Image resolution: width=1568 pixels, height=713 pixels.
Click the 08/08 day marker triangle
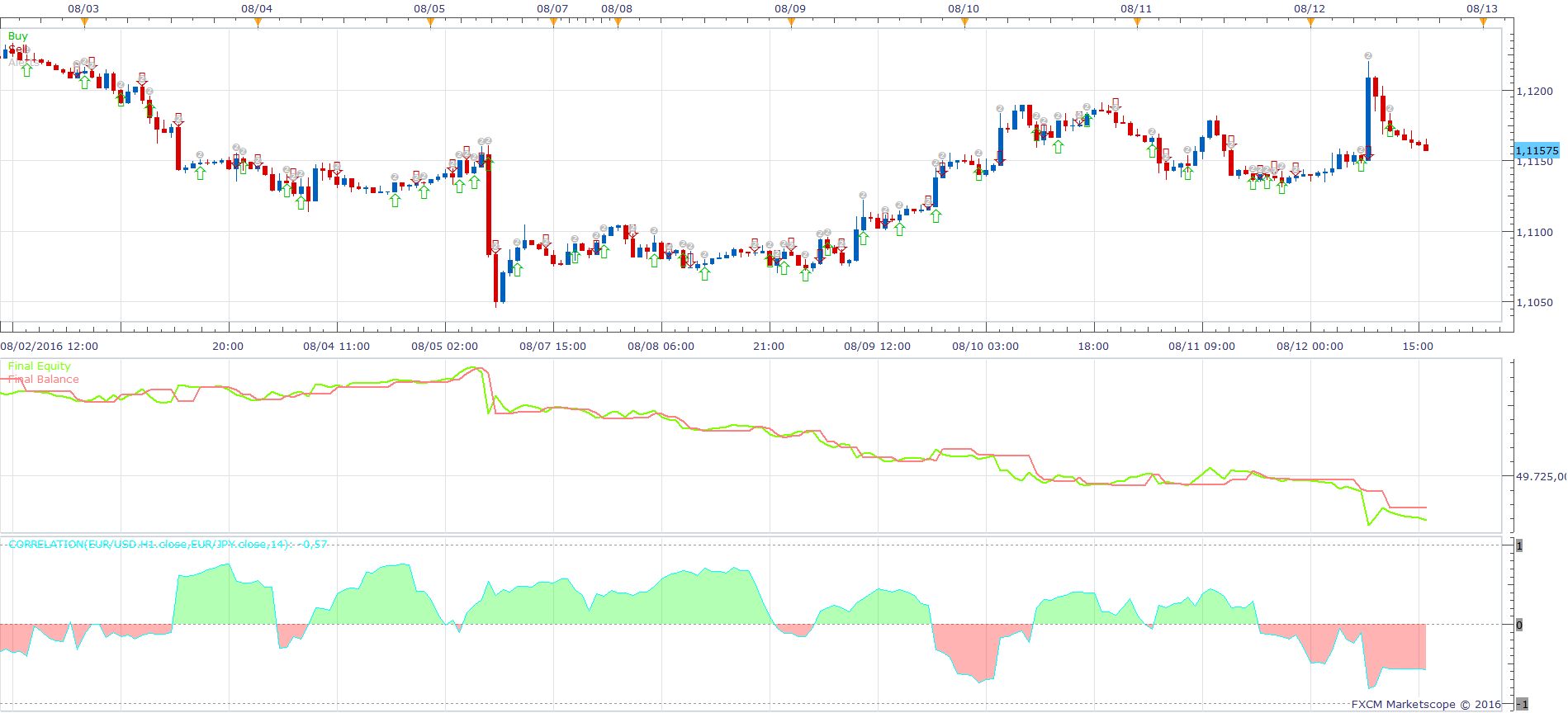pos(618,23)
